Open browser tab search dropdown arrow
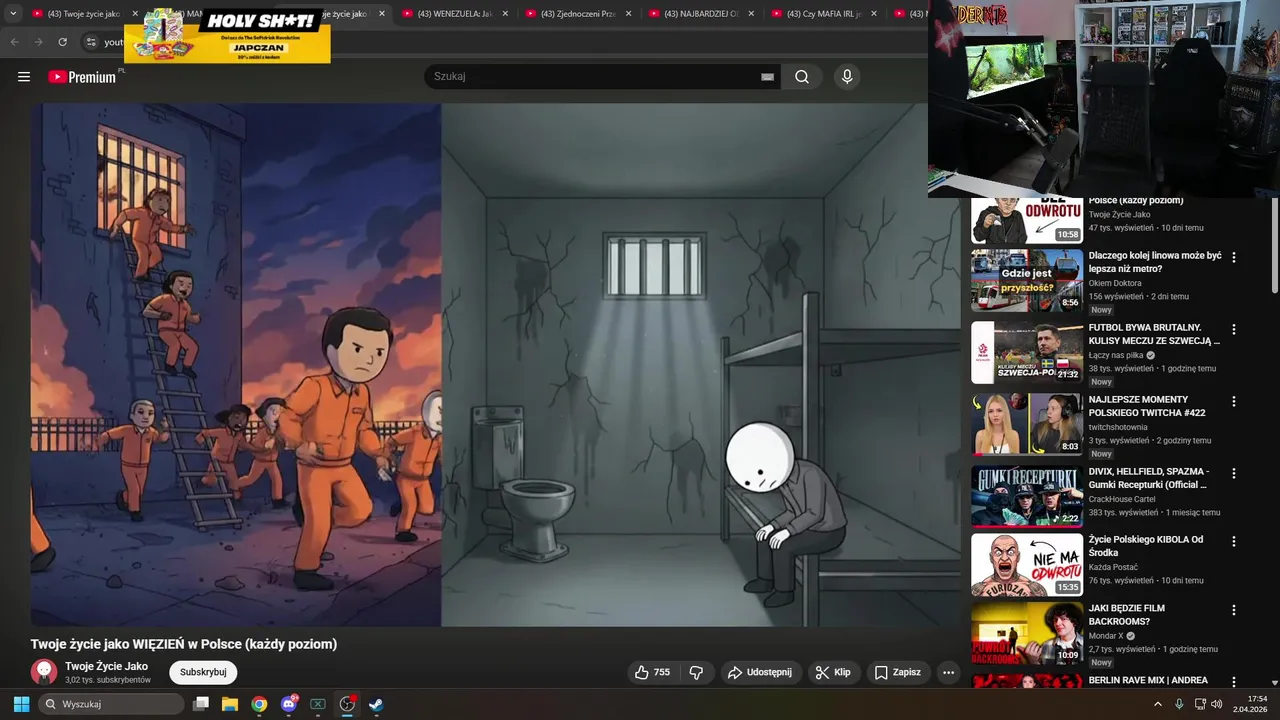Image resolution: width=1280 pixels, height=720 pixels. tap(13, 14)
